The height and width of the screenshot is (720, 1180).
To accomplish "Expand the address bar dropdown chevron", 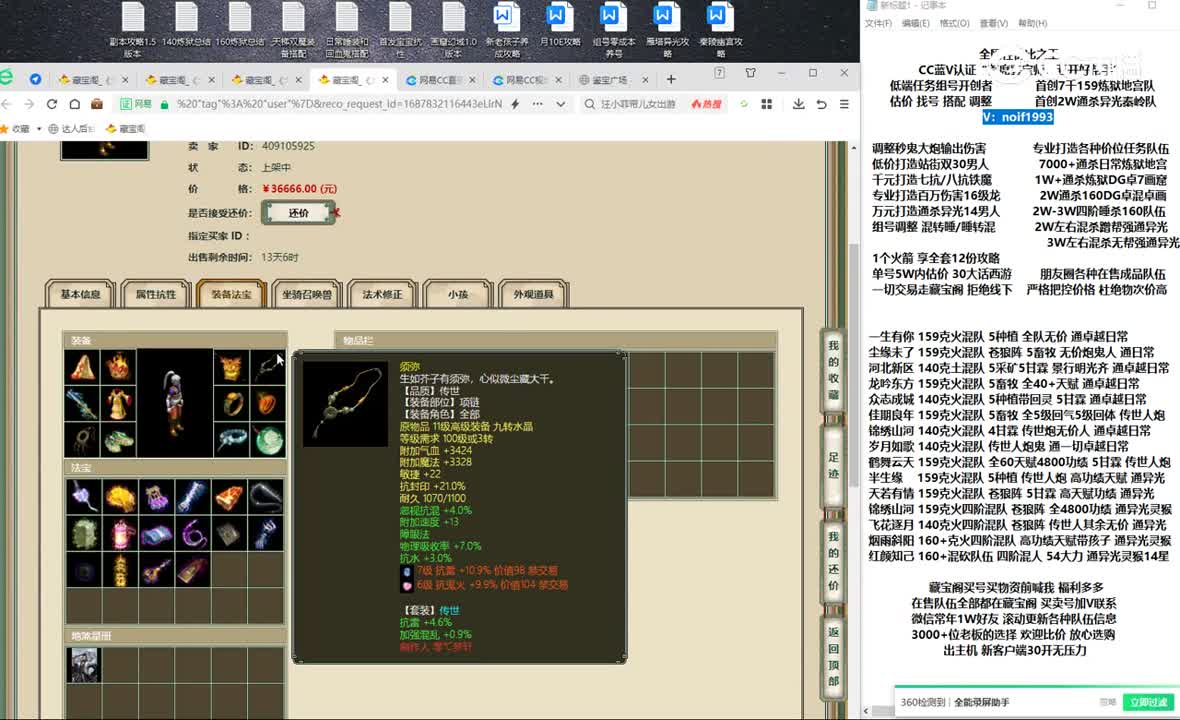I will coord(561,104).
